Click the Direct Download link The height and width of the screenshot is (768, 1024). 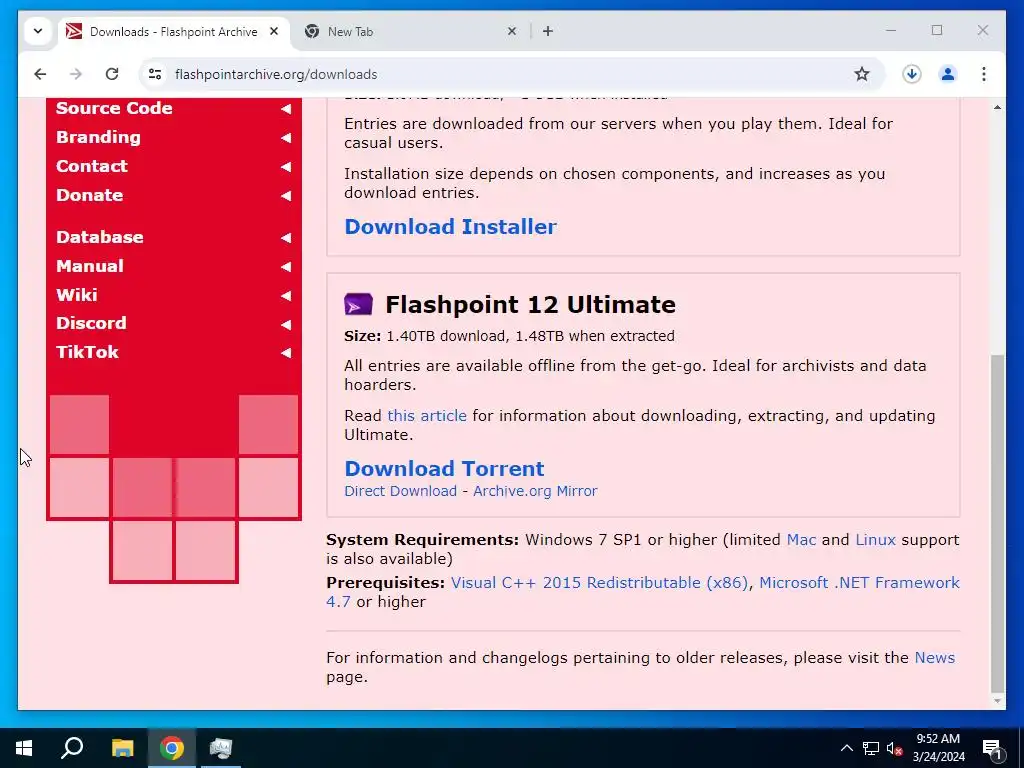pos(400,491)
